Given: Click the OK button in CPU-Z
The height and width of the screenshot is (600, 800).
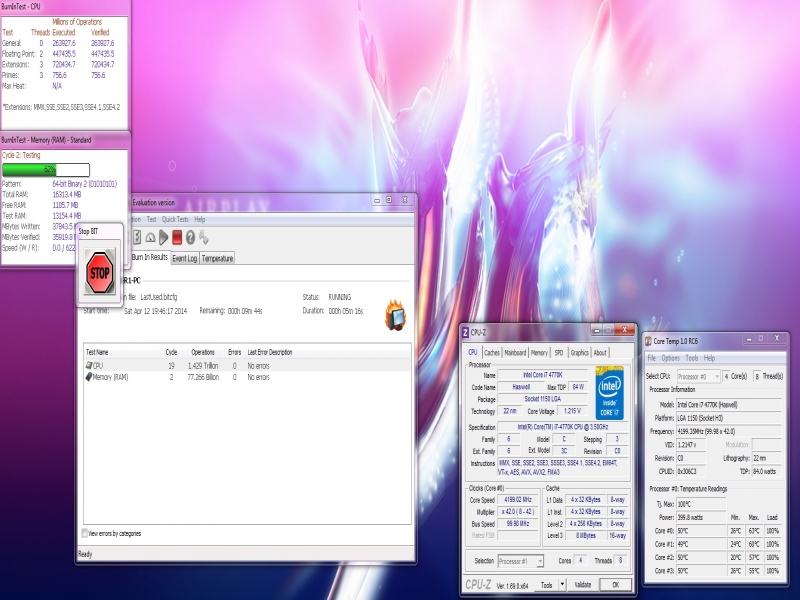Looking at the screenshot, I should tap(615, 585).
